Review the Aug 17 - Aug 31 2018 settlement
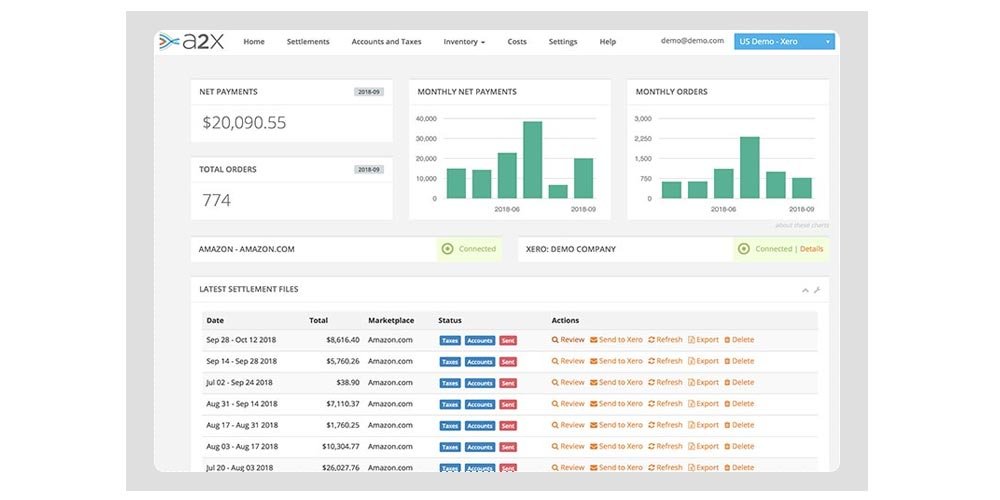Viewport: 1000px width, 500px height. click(568, 425)
